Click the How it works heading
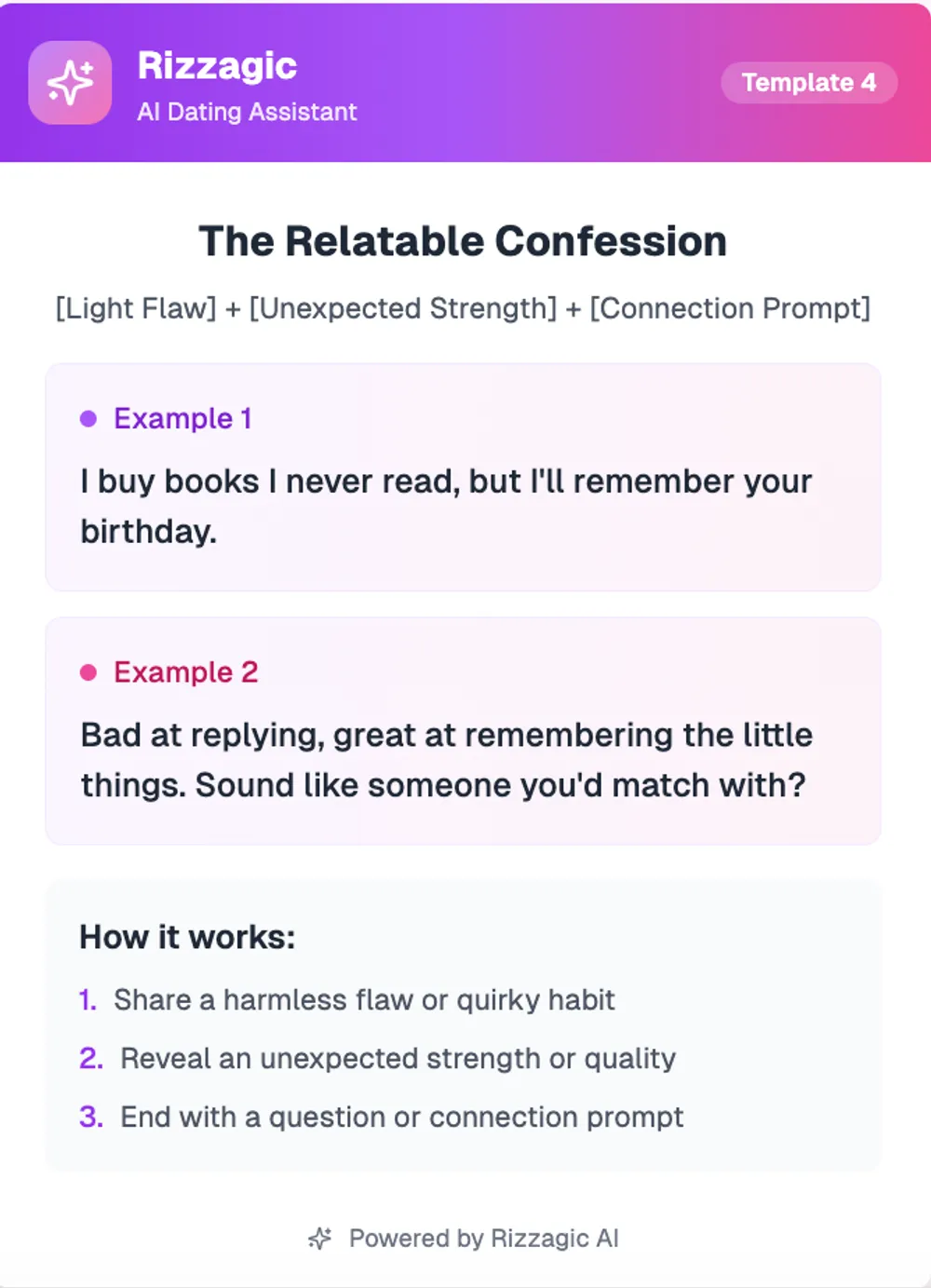This screenshot has height=1288, width=931. [x=187, y=937]
